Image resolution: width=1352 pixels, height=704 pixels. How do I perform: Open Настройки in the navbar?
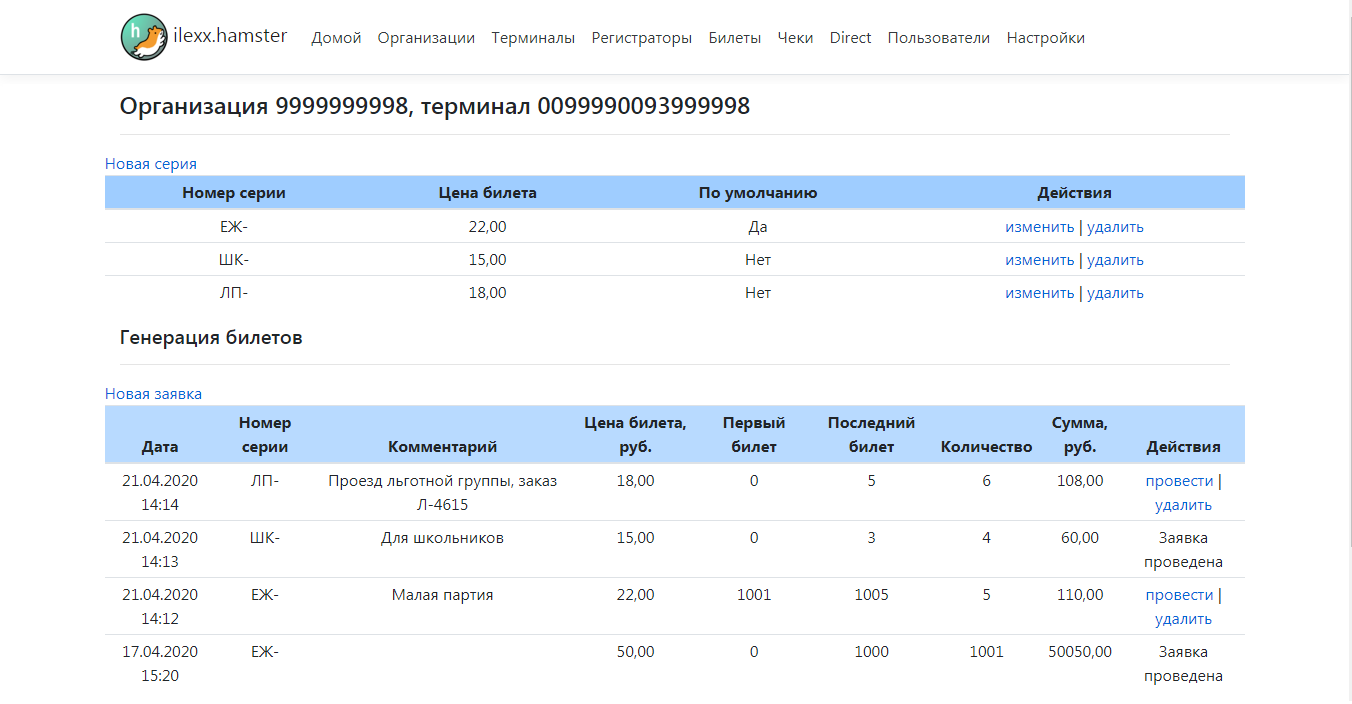tap(1045, 38)
